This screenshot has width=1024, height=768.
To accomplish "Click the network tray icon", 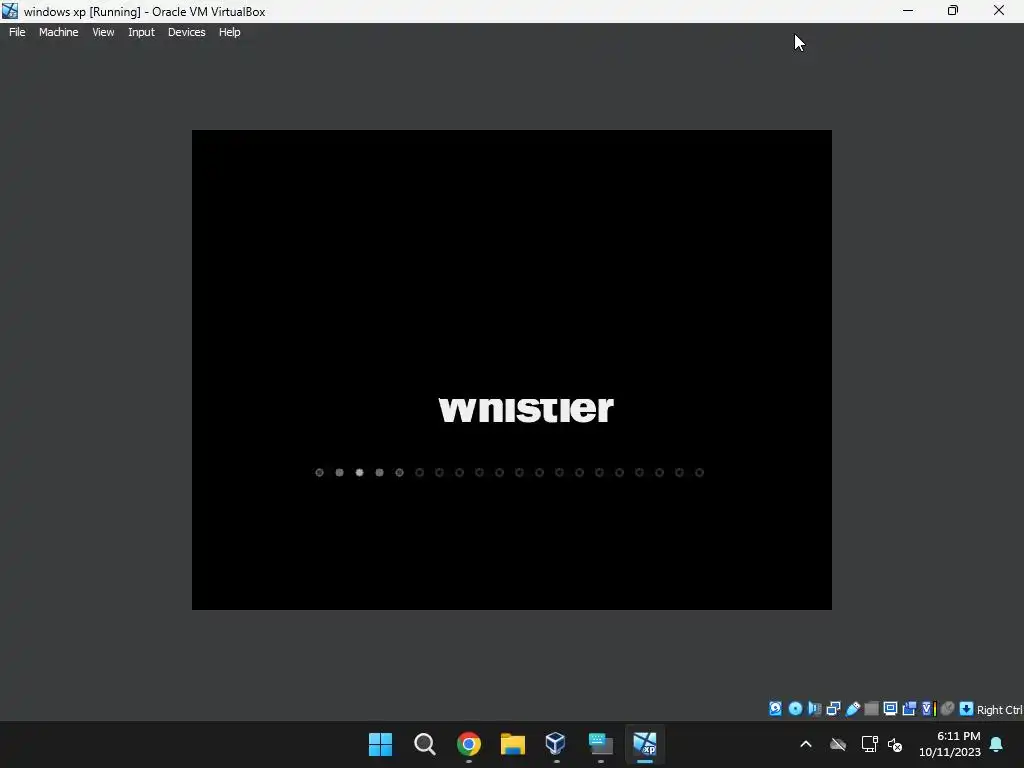I will (869, 744).
